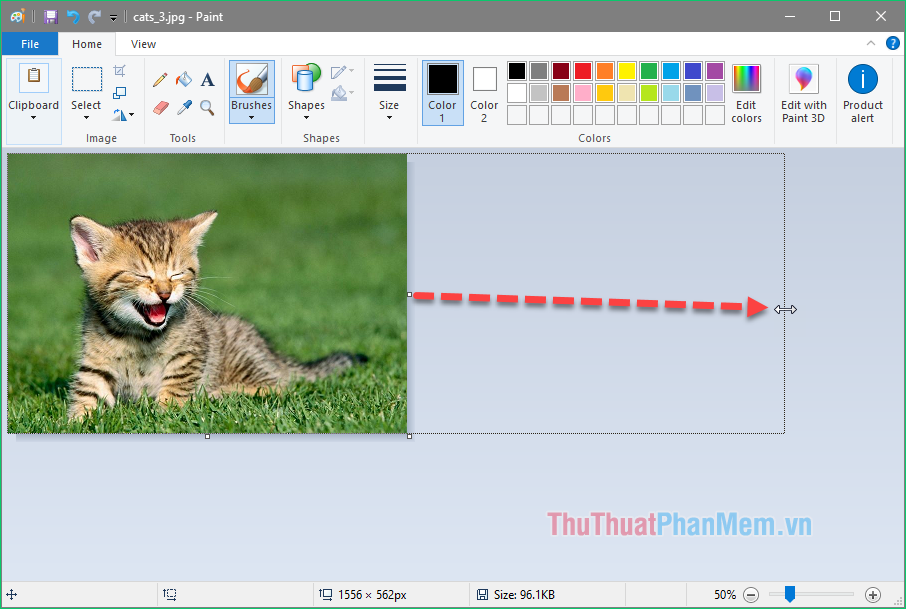Select the red color swatch
This screenshot has width=906, height=609.
[x=582, y=70]
